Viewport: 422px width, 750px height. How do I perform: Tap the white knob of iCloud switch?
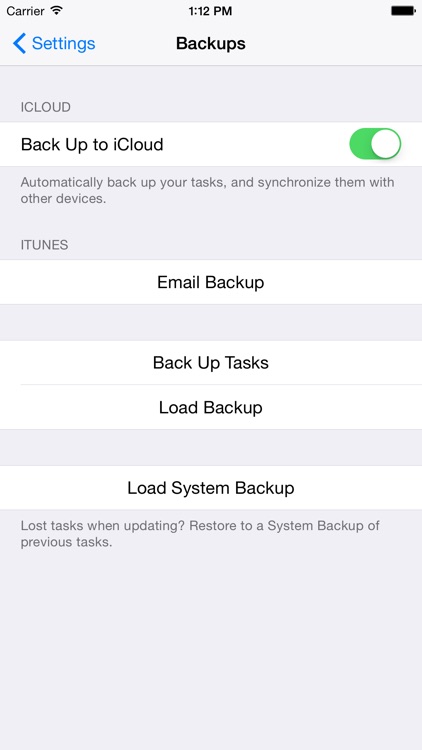[385, 144]
